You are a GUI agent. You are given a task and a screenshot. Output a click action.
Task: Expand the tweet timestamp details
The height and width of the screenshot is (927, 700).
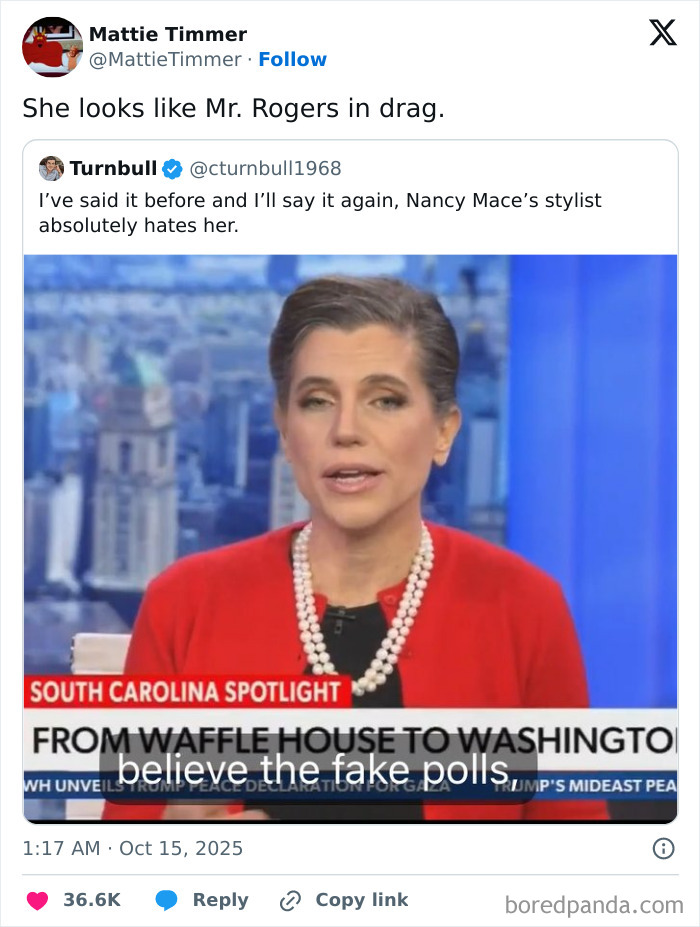point(133,849)
